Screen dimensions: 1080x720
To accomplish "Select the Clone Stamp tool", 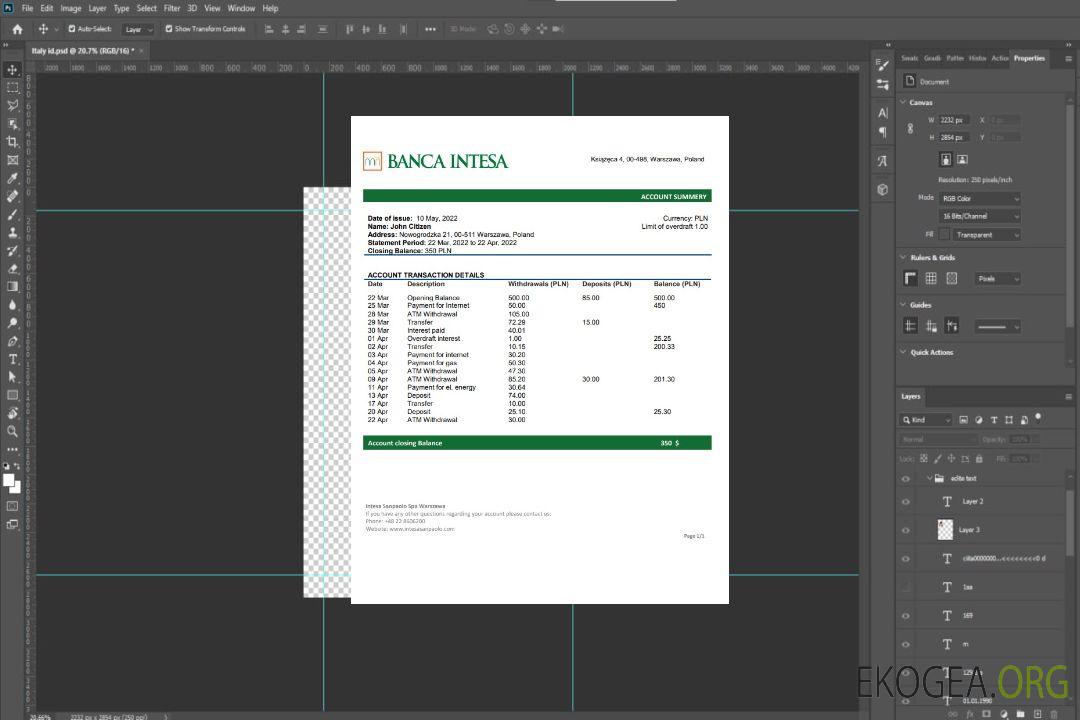I will click(12, 233).
